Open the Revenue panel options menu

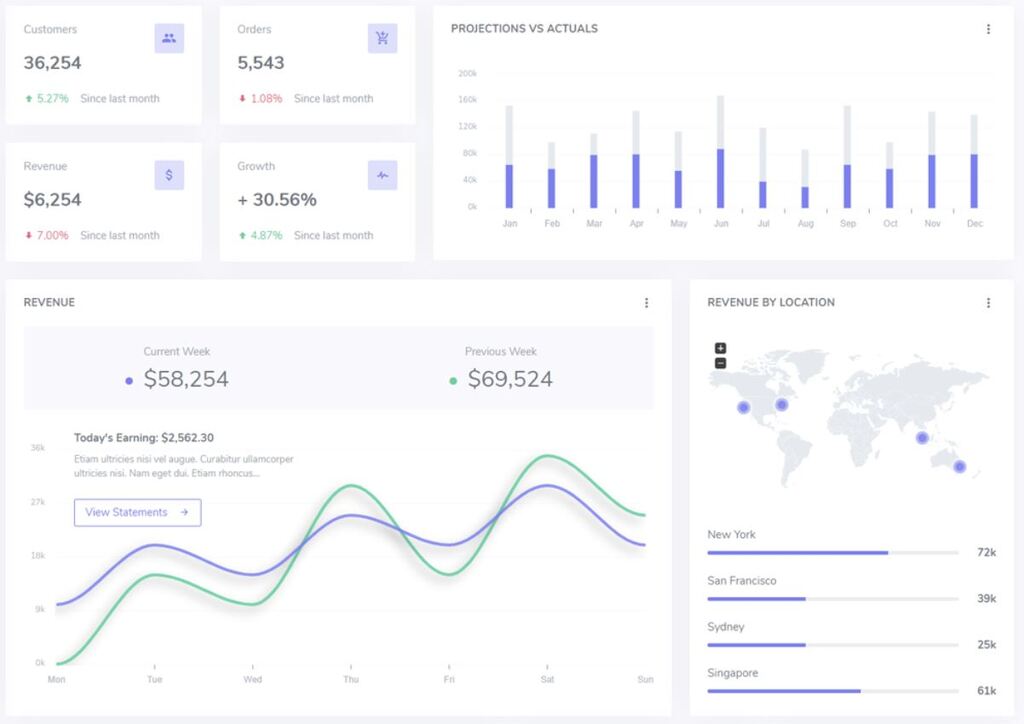647,302
